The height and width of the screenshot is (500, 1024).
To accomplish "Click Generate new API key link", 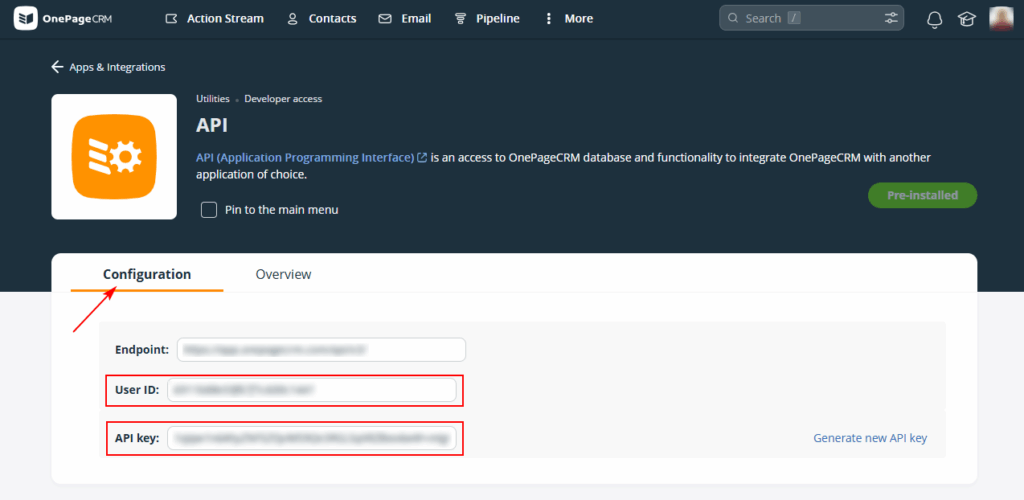I will (870, 438).
